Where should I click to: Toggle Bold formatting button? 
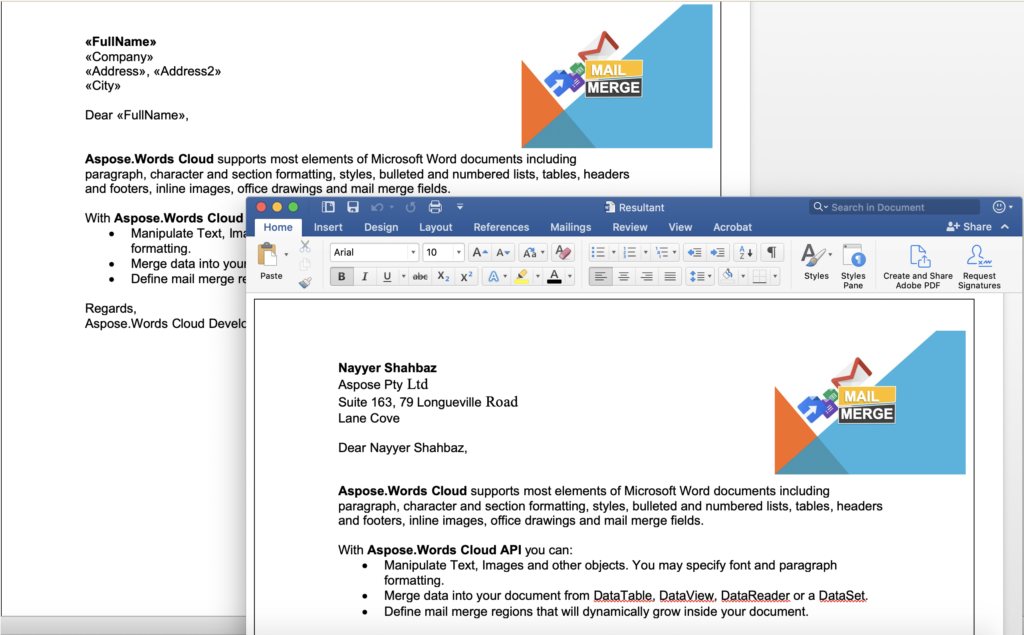(341, 277)
